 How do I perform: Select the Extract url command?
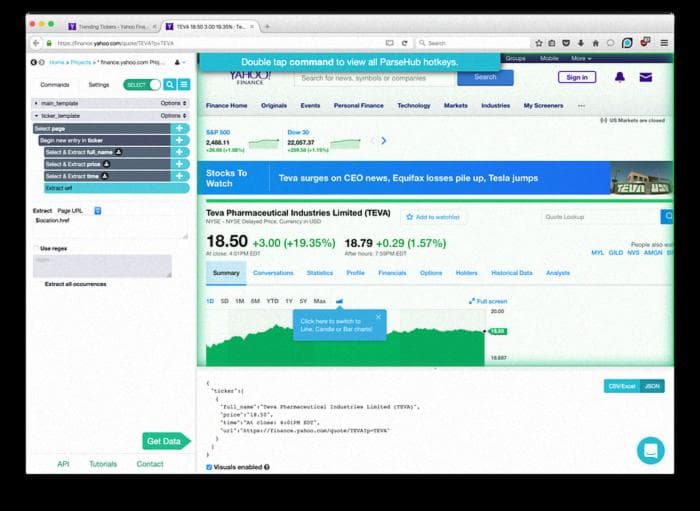pos(117,188)
